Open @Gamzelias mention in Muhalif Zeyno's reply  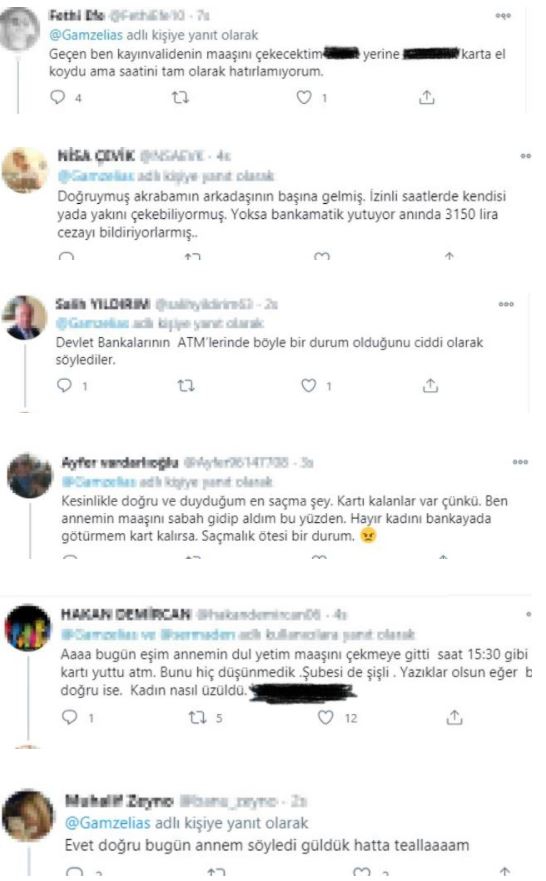(x=108, y=823)
